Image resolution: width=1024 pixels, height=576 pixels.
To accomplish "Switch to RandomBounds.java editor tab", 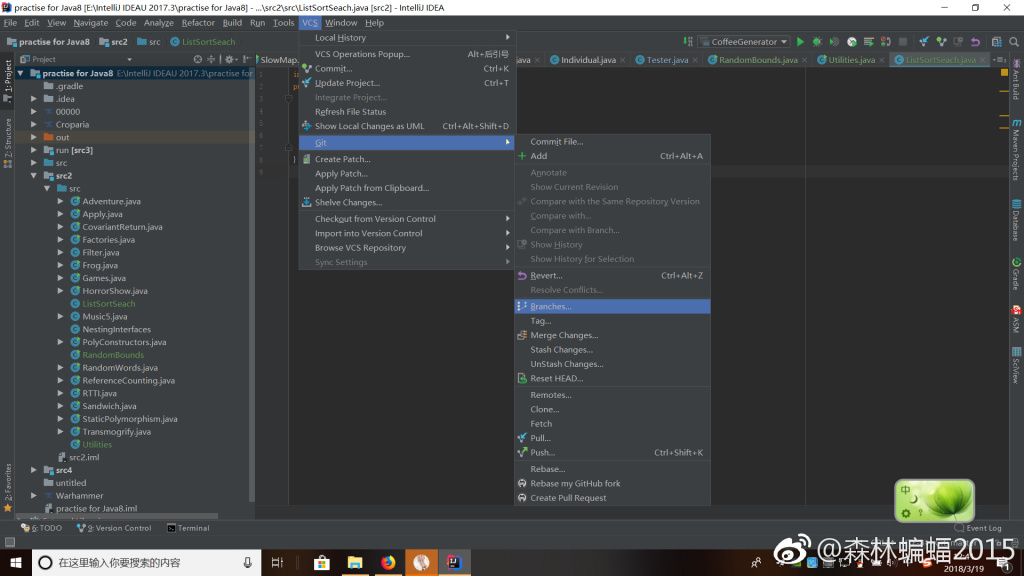I will 758,59.
